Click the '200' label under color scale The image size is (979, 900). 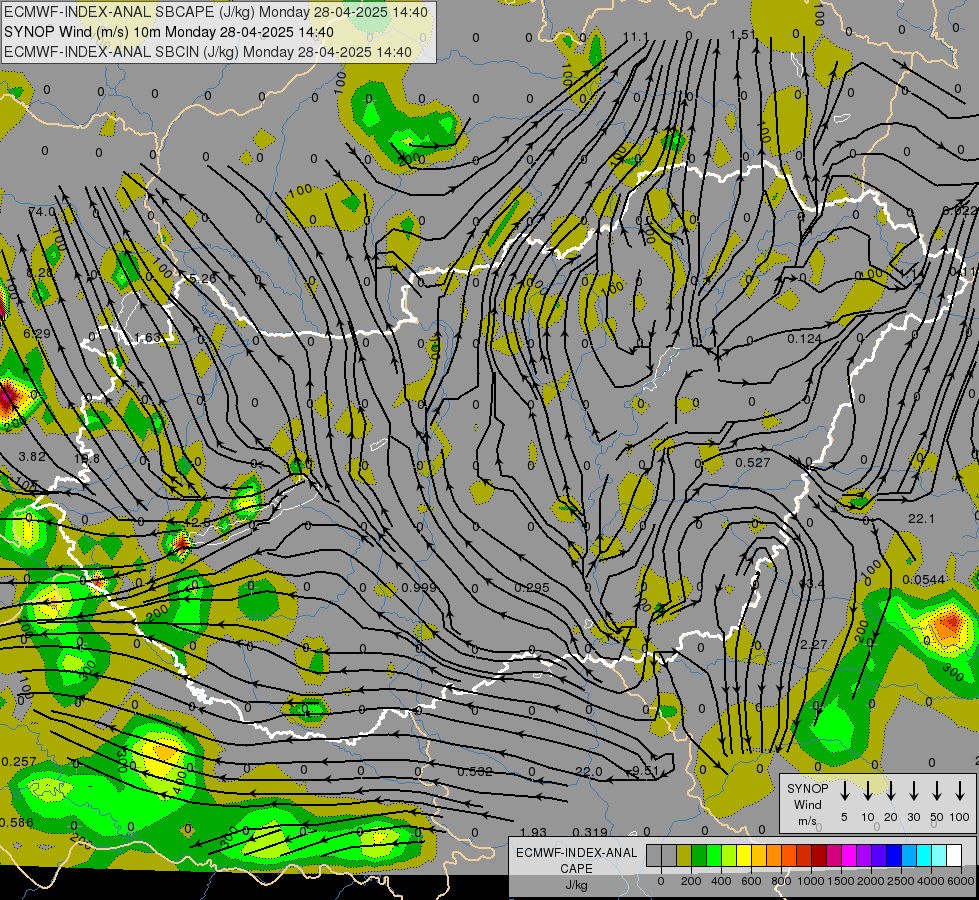click(691, 881)
